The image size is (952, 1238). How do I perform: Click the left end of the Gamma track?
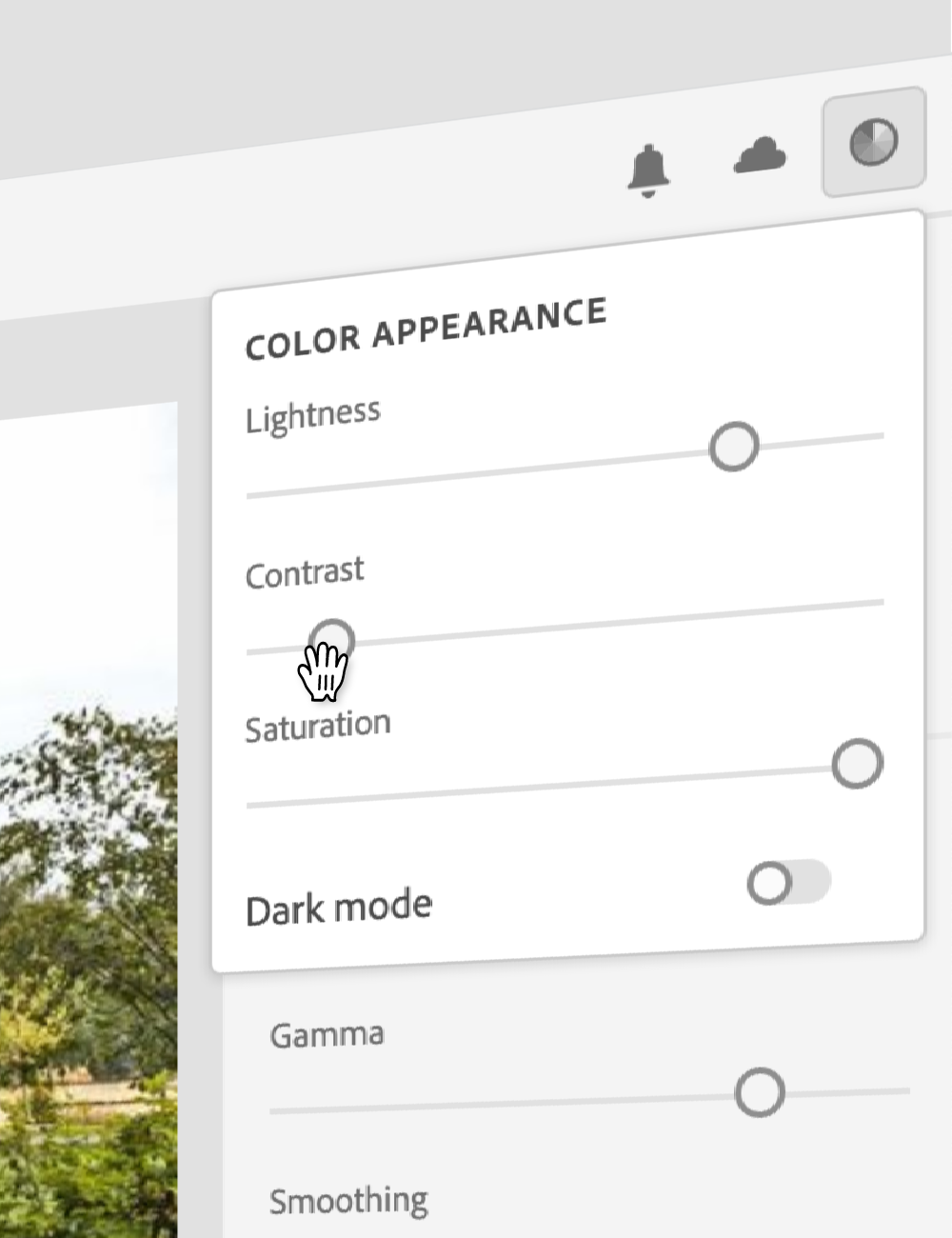pos(281,1110)
